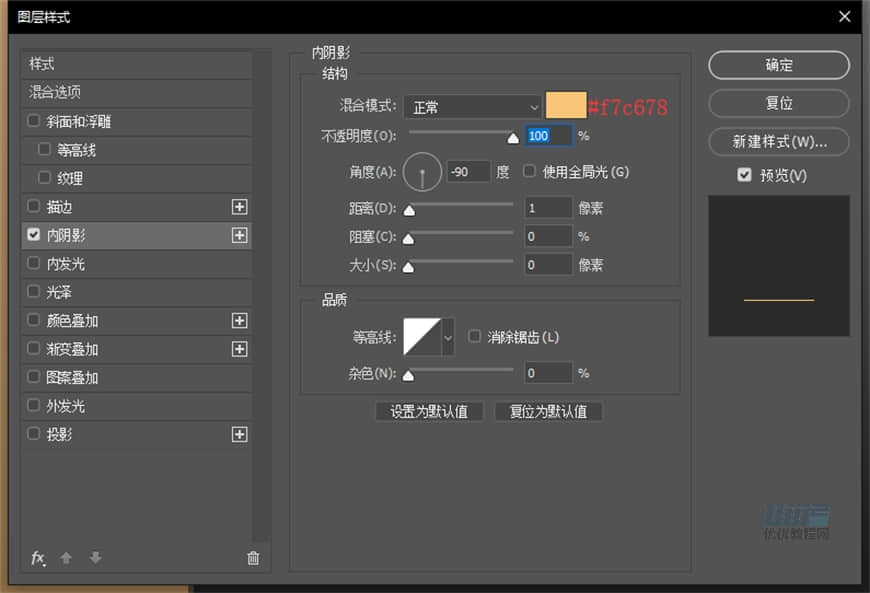Click 设置为默认值 button
Screen dimensions: 870x593
click(x=429, y=411)
